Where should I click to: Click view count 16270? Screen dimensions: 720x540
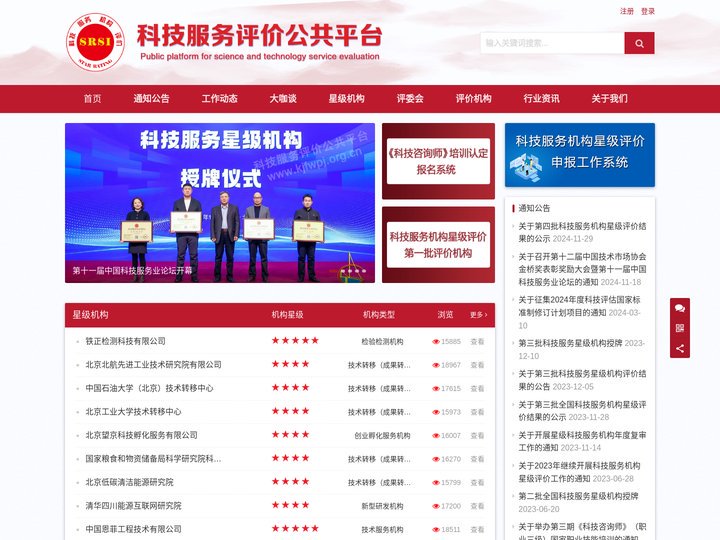point(450,459)
